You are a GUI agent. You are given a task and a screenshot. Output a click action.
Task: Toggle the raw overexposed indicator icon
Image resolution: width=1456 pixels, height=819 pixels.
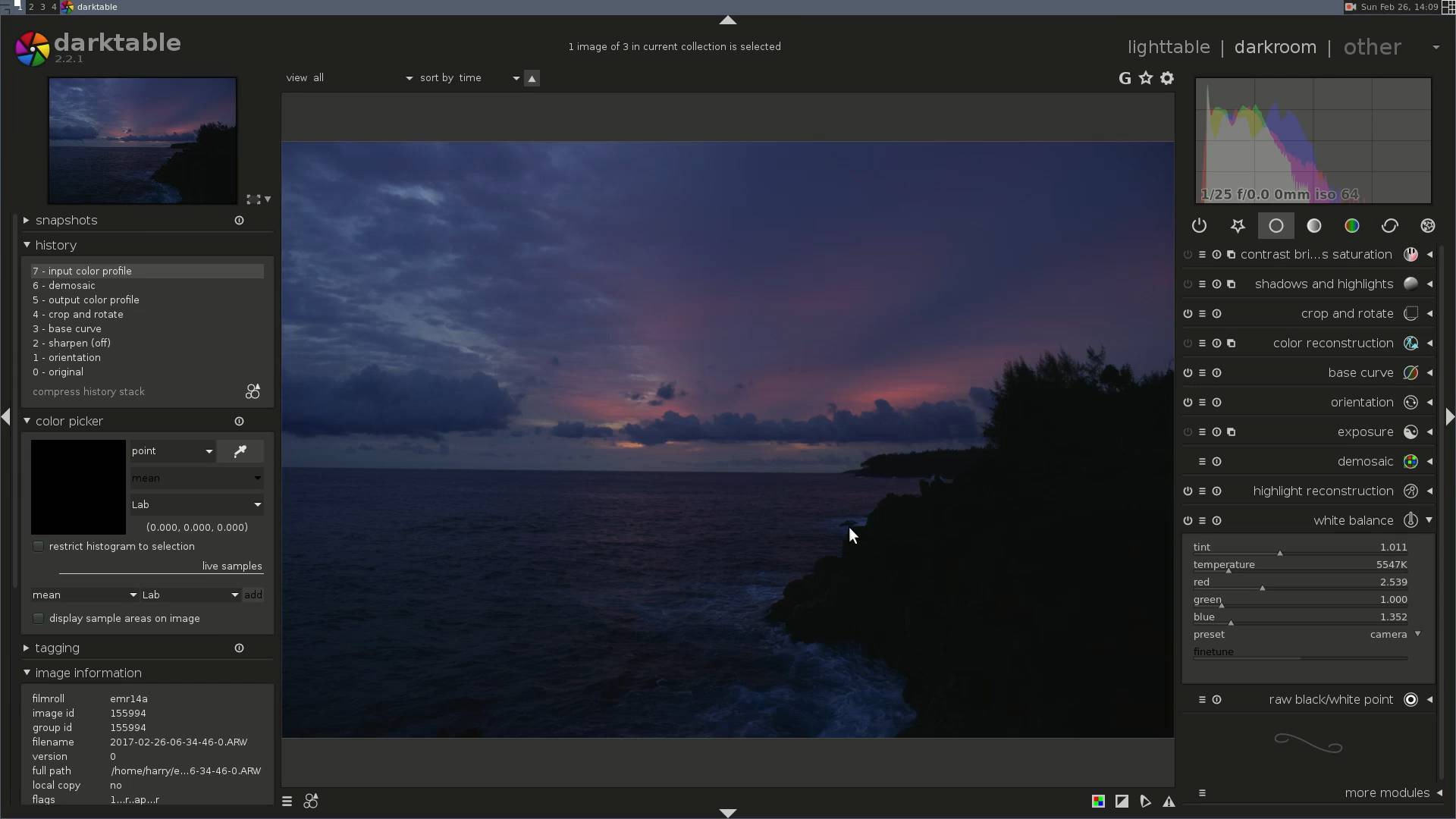click(x=1098, y=802)
